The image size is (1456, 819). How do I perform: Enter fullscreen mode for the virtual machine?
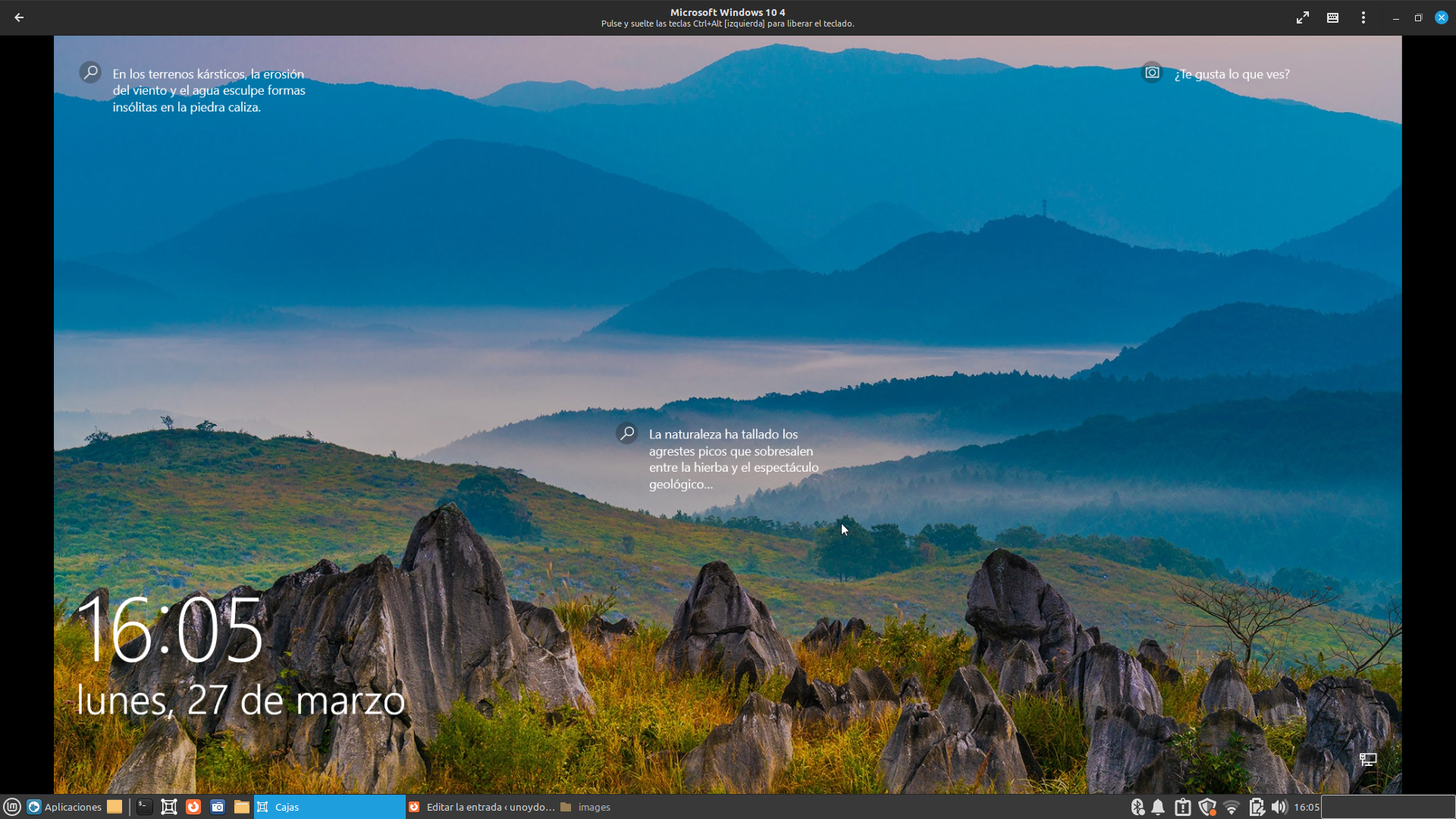(1302, 17)
